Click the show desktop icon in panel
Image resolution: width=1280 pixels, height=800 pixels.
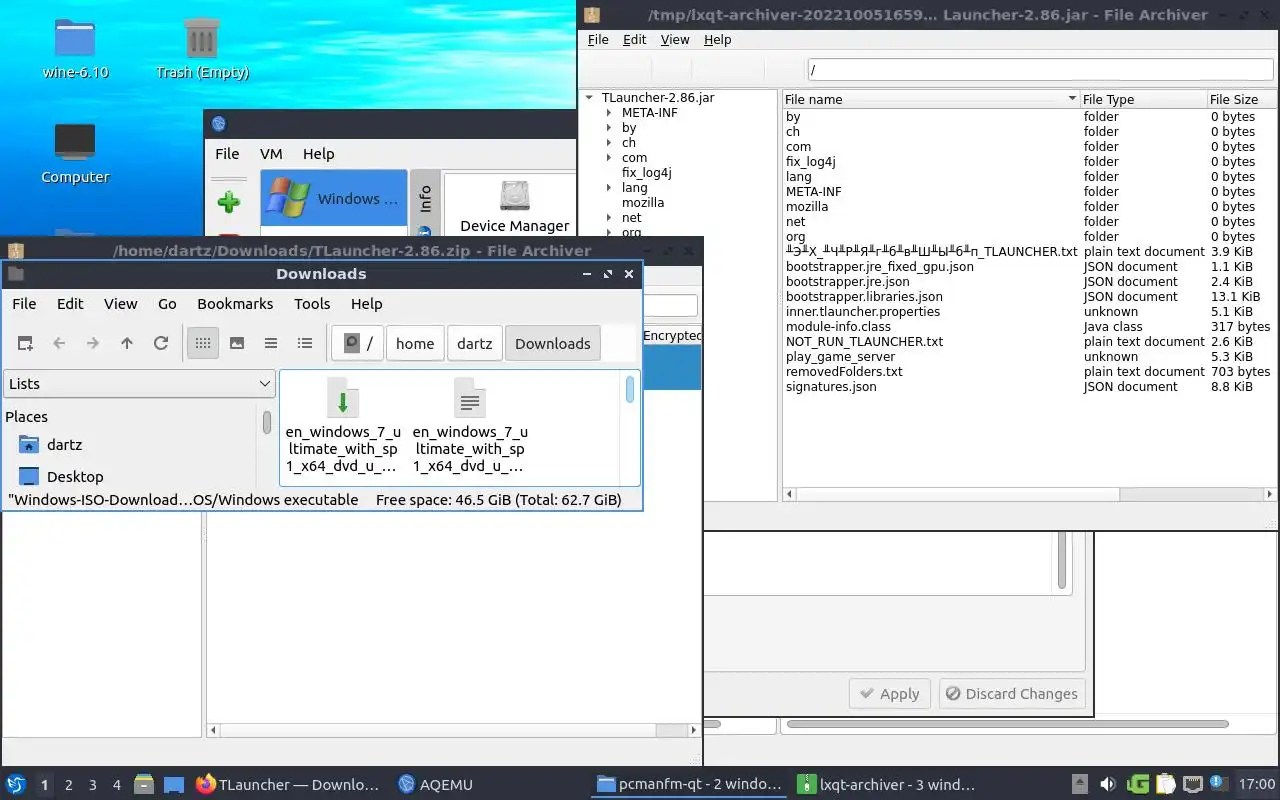[x=173, y=785]
